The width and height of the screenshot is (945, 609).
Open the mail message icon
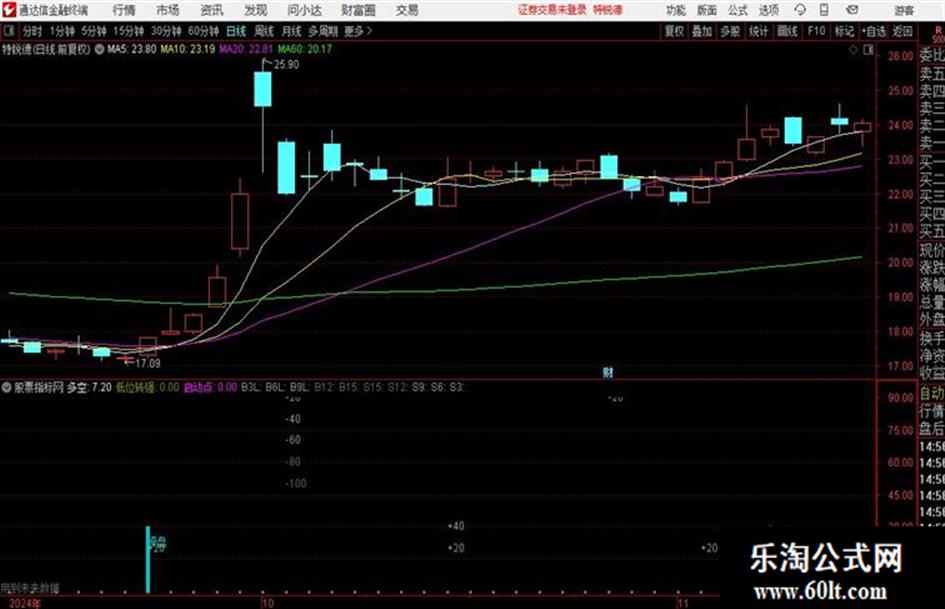click(x=852, y=10)
